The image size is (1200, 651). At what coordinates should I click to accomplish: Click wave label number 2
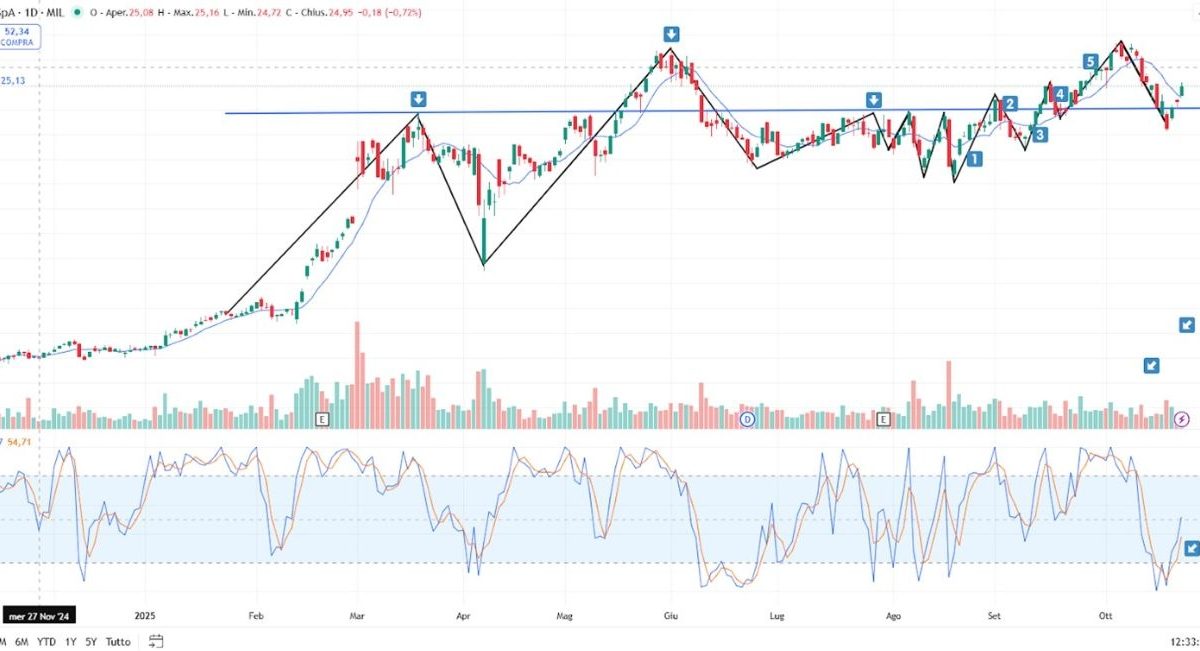point(1011,104)
